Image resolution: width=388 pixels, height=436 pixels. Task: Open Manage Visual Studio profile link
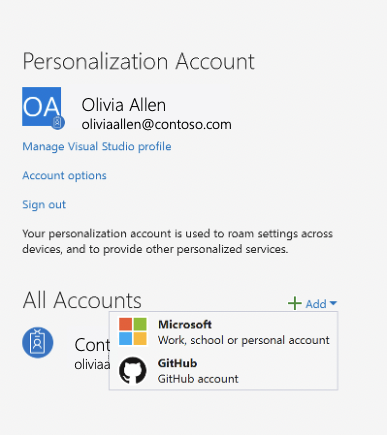[97, 146]
